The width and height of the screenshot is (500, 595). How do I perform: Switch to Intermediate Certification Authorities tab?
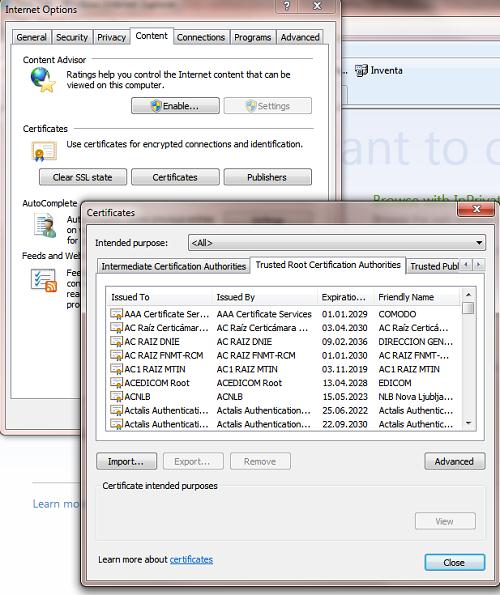click(174, 266)
